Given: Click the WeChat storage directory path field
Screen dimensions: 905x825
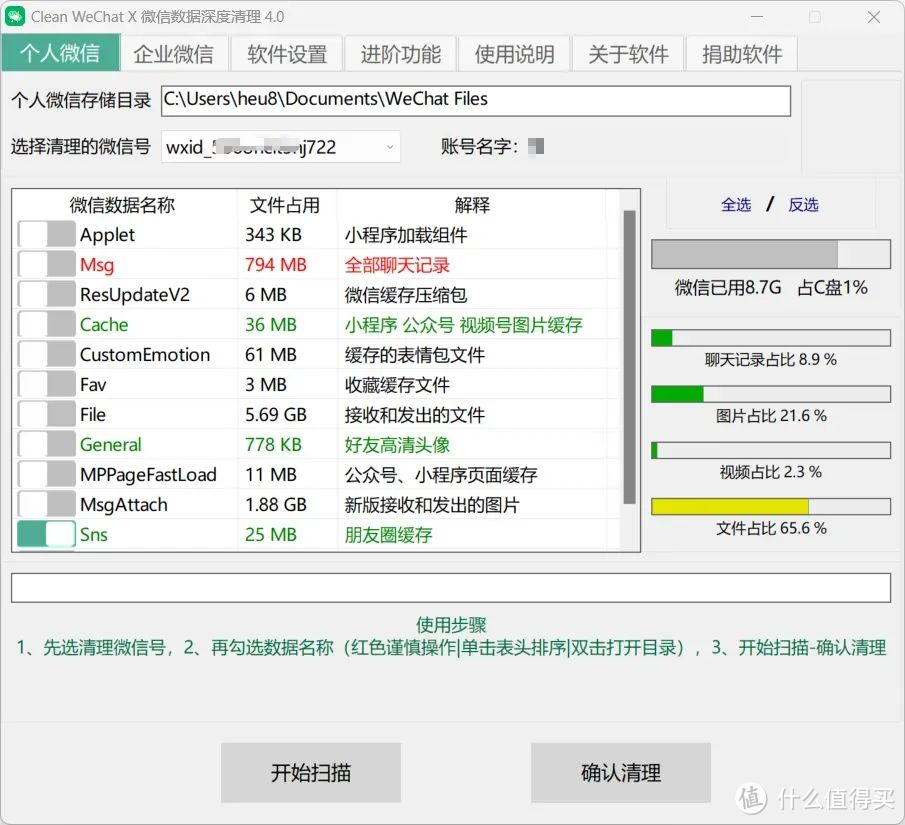Looking at the screenshot, I should point(476,100).
